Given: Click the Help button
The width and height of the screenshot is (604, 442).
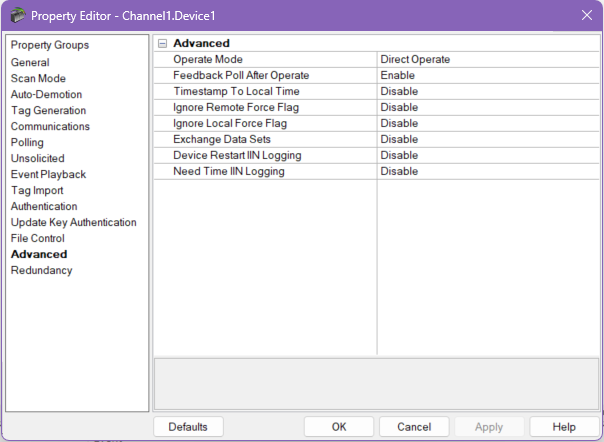Looking at the screenshot, I should pyautogui.click(x=564, y=427).
